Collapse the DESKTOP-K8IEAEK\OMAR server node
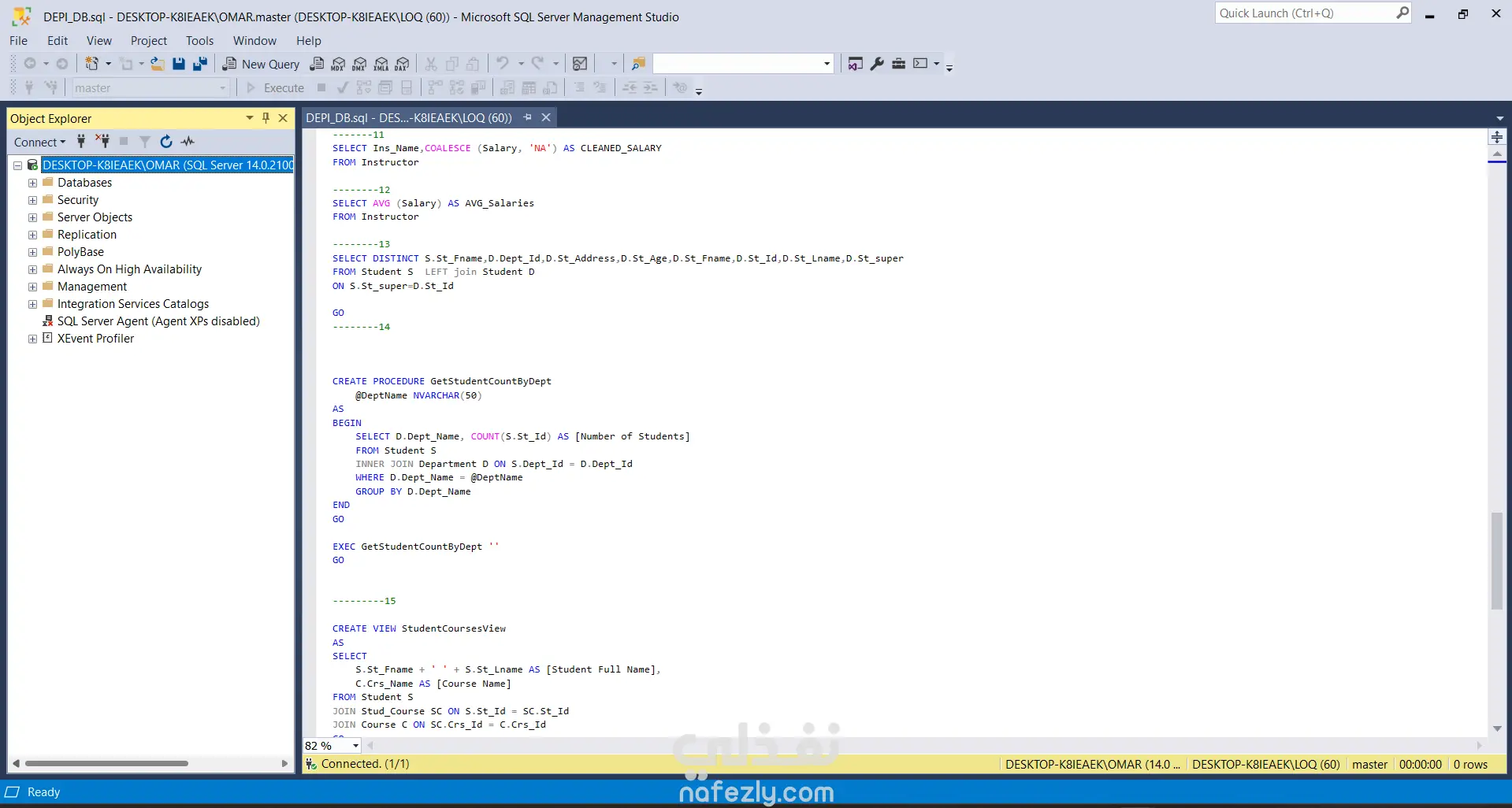The image size is (1512, 808). (17, 165)
